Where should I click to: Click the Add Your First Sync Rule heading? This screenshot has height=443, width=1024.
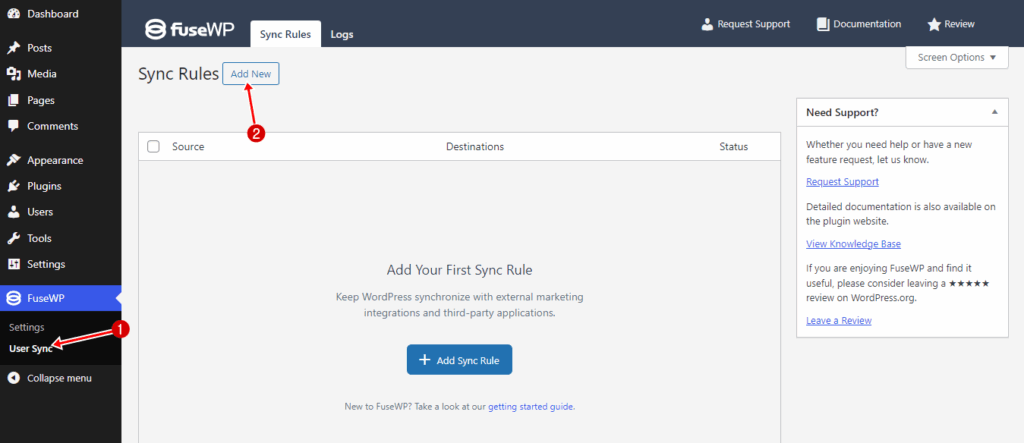tap(460, 270)
